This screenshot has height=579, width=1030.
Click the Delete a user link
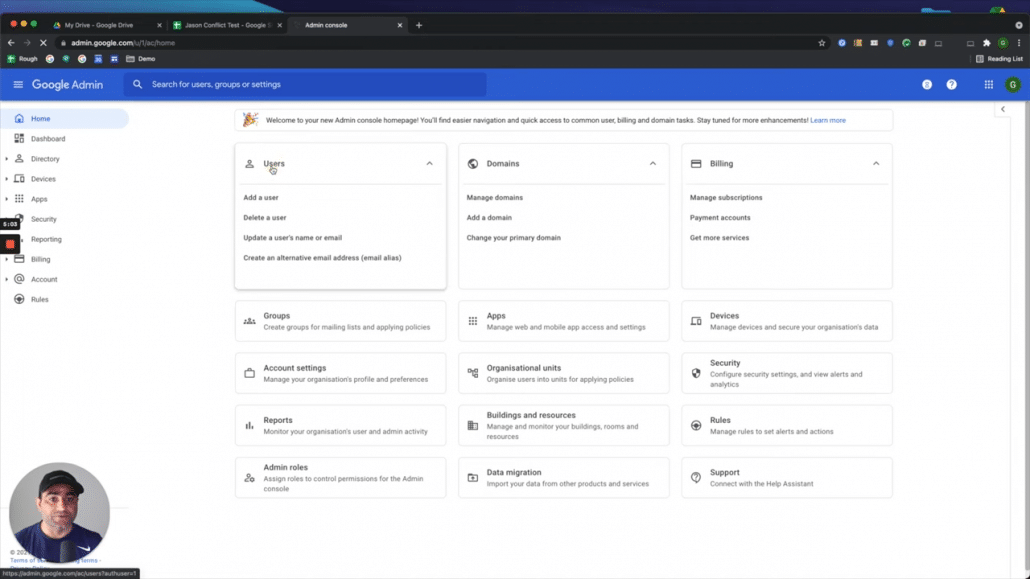[x=265, y=218]
